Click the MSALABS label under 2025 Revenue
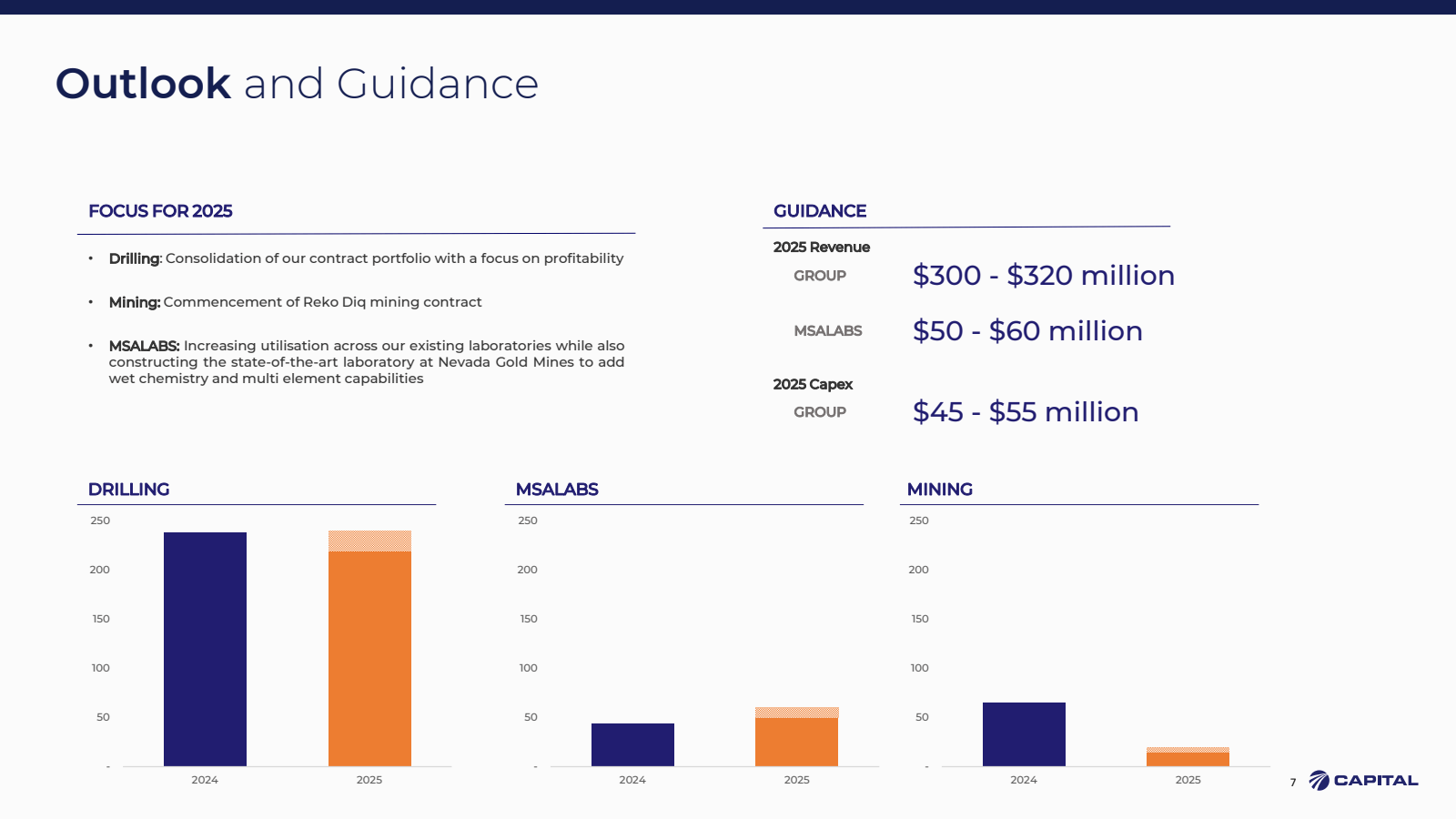This screenshot has height=819, width=1456. click(x=828, y=331)
